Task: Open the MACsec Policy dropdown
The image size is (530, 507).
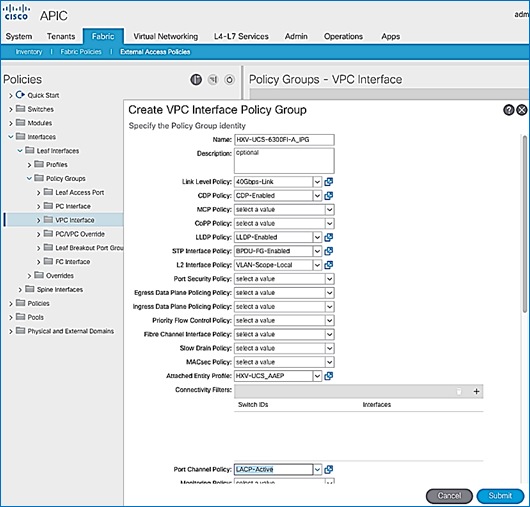Action: [330, 362]
